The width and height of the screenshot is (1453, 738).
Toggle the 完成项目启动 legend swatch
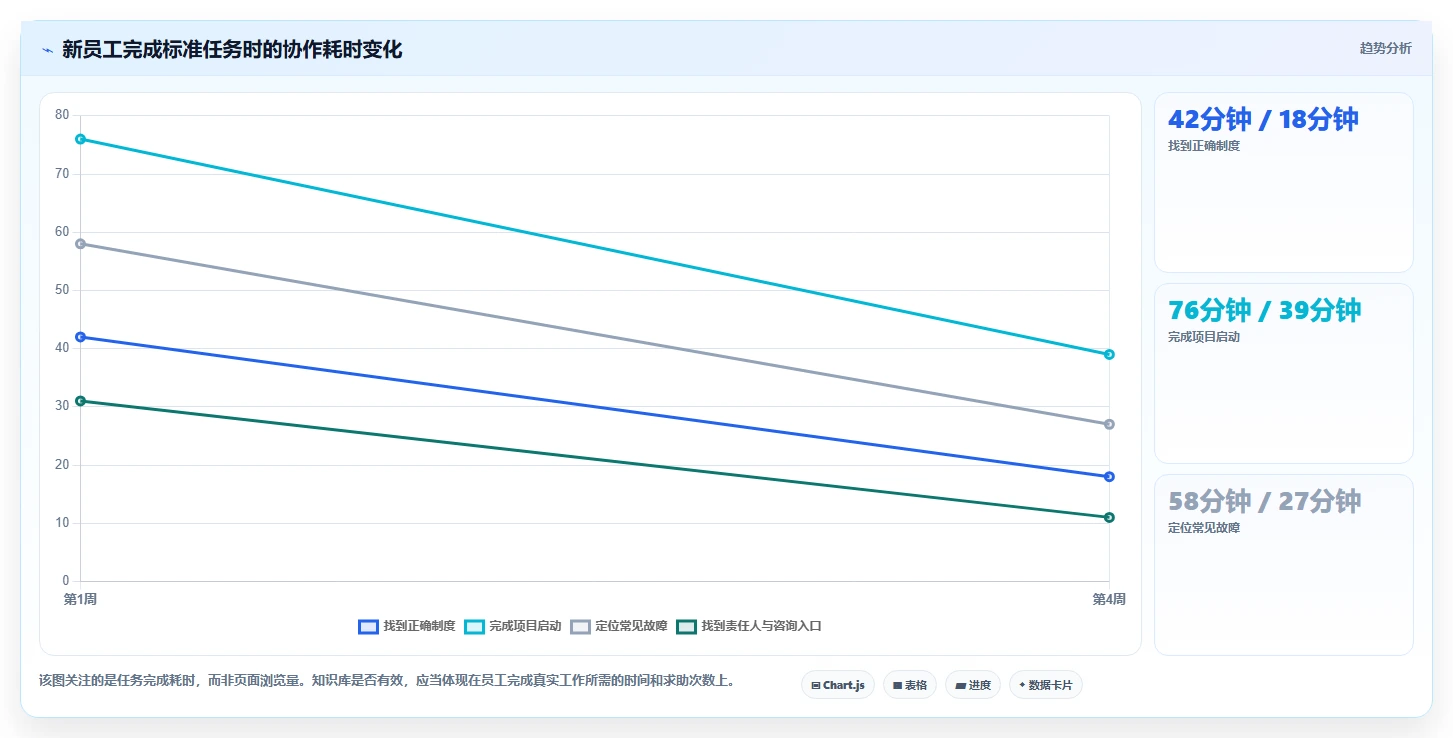coord(474,626)
